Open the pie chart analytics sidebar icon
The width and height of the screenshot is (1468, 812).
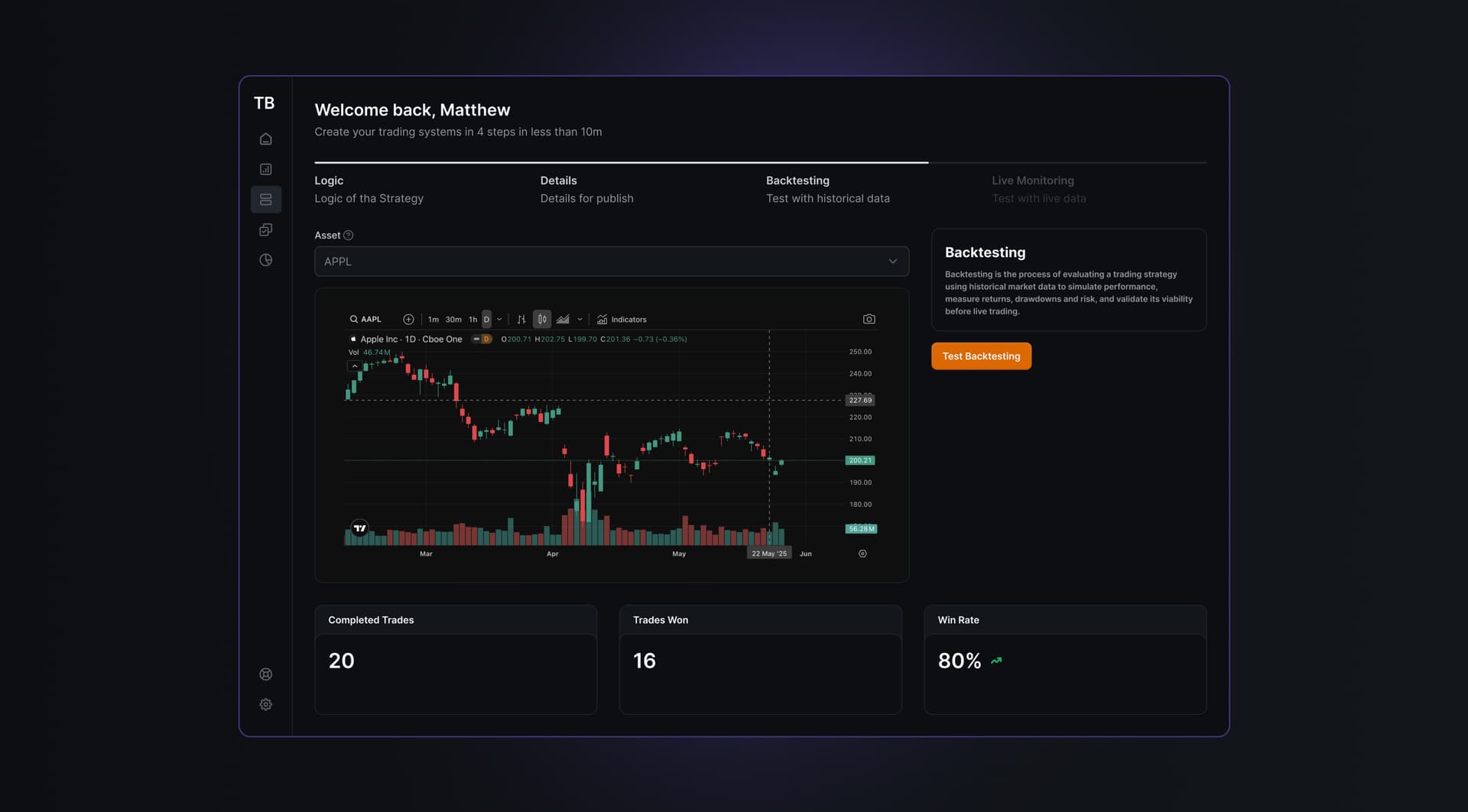tap(265, 260)
